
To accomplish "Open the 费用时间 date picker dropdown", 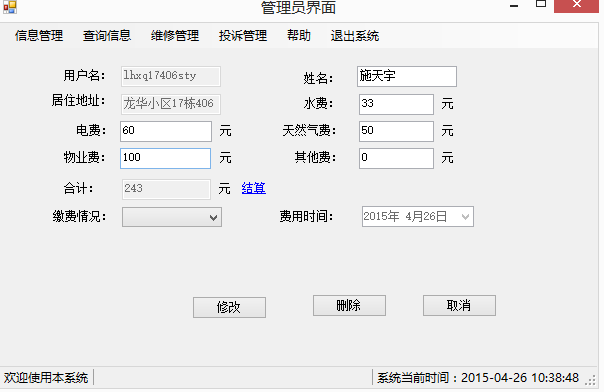I will 465,217.
